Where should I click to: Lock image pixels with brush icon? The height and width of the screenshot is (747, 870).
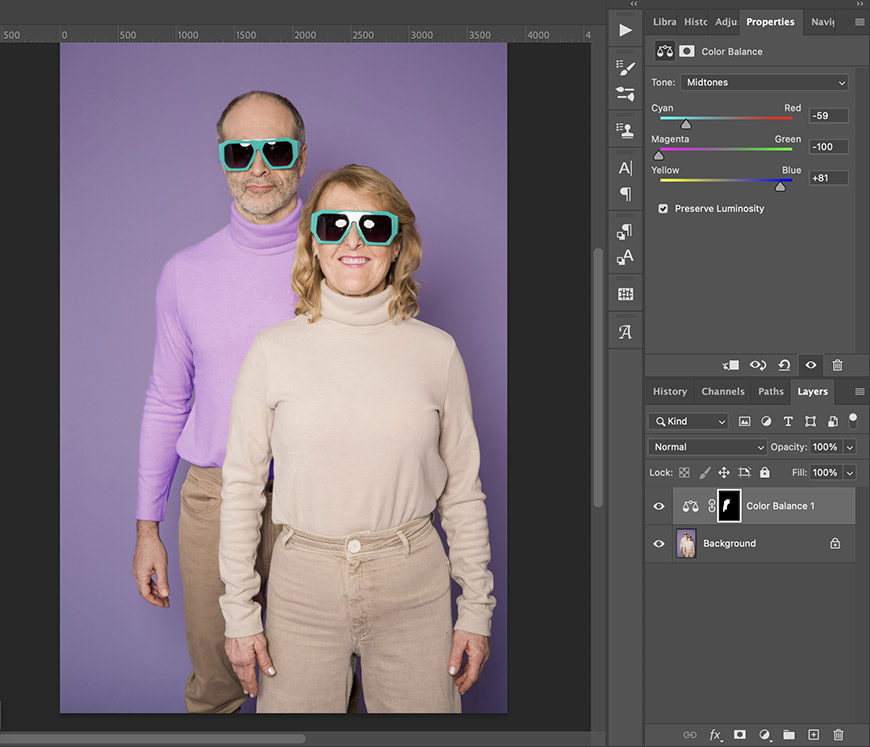704,472
